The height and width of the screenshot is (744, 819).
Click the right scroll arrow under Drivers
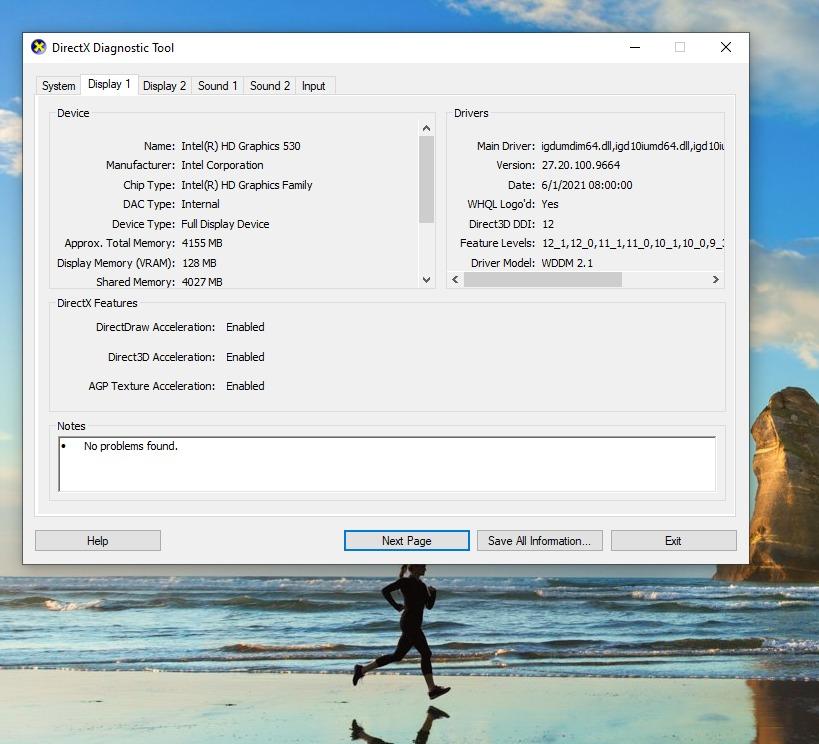717,280
